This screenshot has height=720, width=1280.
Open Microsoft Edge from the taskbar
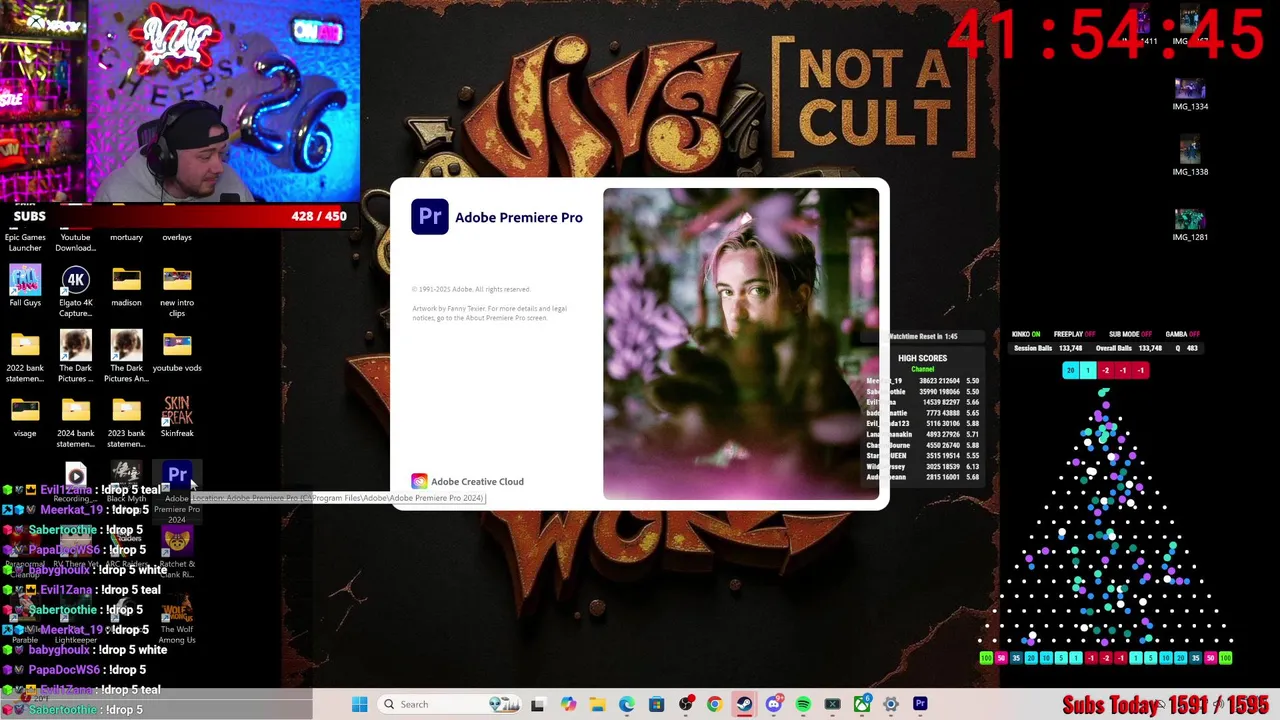click(x=626, y=704)
